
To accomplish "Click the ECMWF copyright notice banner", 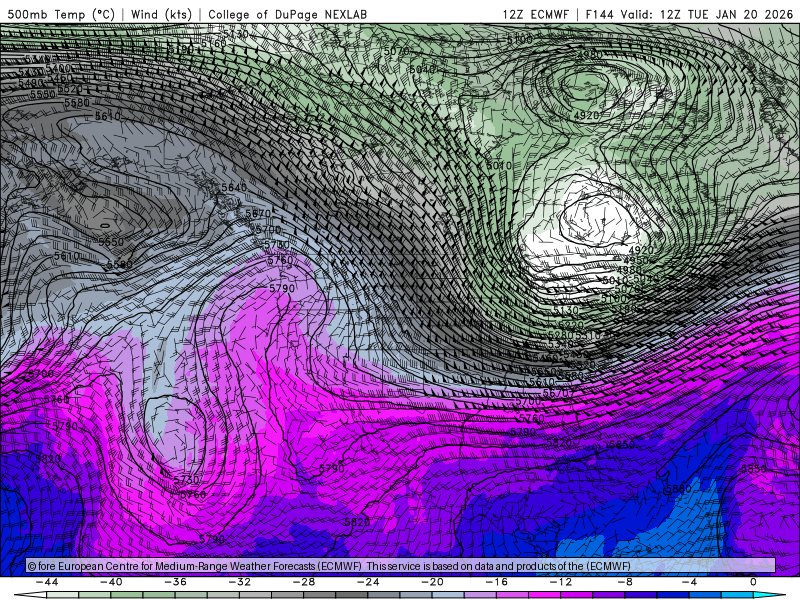I will coord(401,566).
